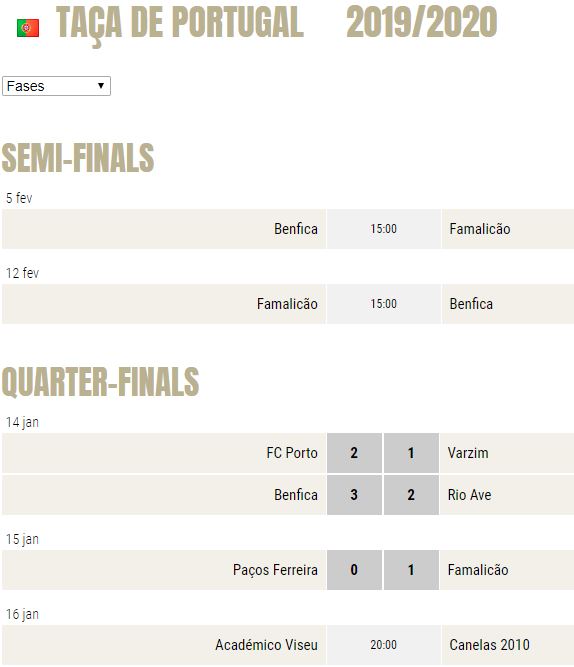Open Académico Viseu team link
Screen dimensions: 574x667
pyautogui.click(x=266, y=645)
